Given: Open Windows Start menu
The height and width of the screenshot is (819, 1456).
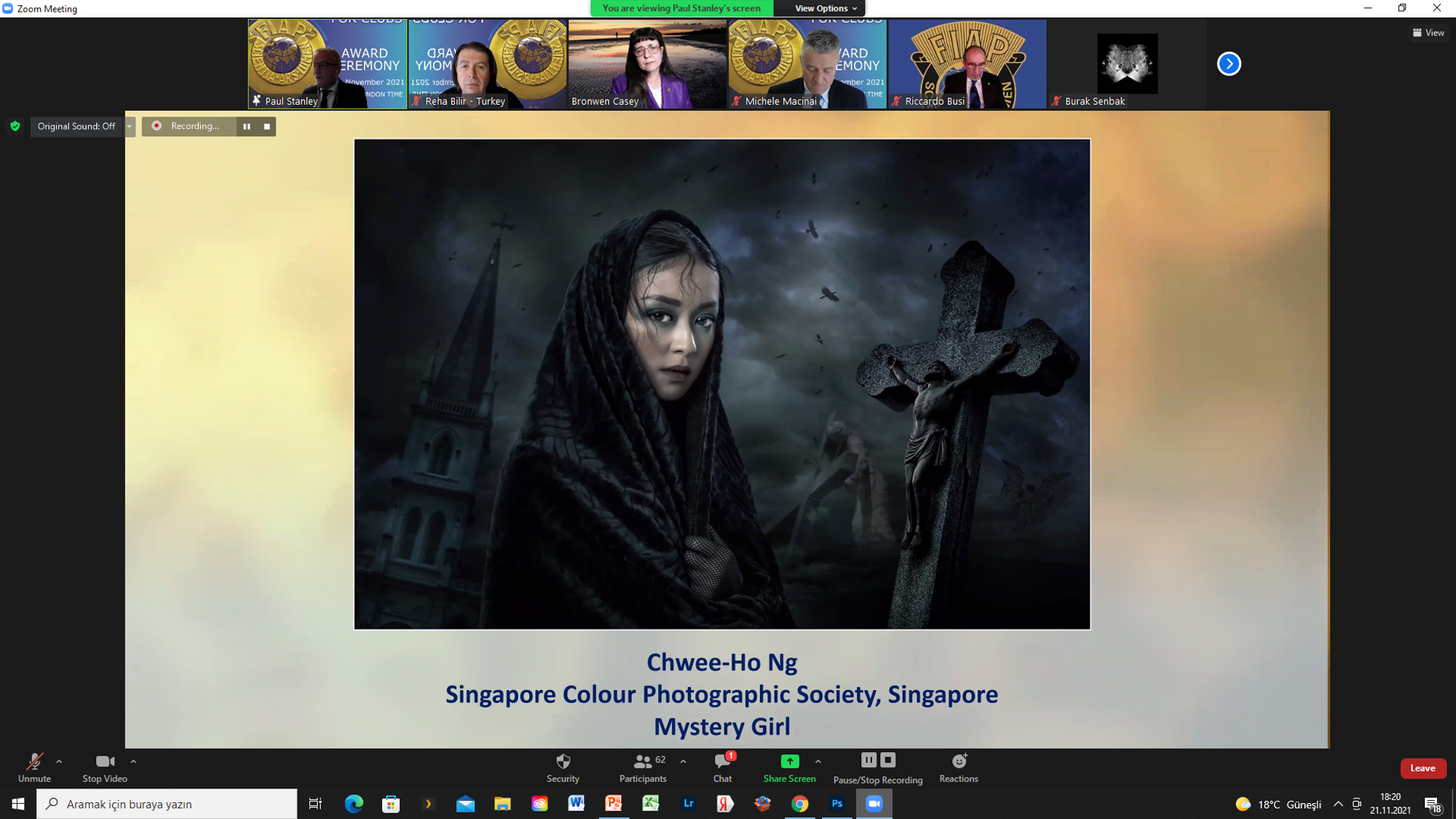Looking at the screenshot, I should (x=18, y=804).
